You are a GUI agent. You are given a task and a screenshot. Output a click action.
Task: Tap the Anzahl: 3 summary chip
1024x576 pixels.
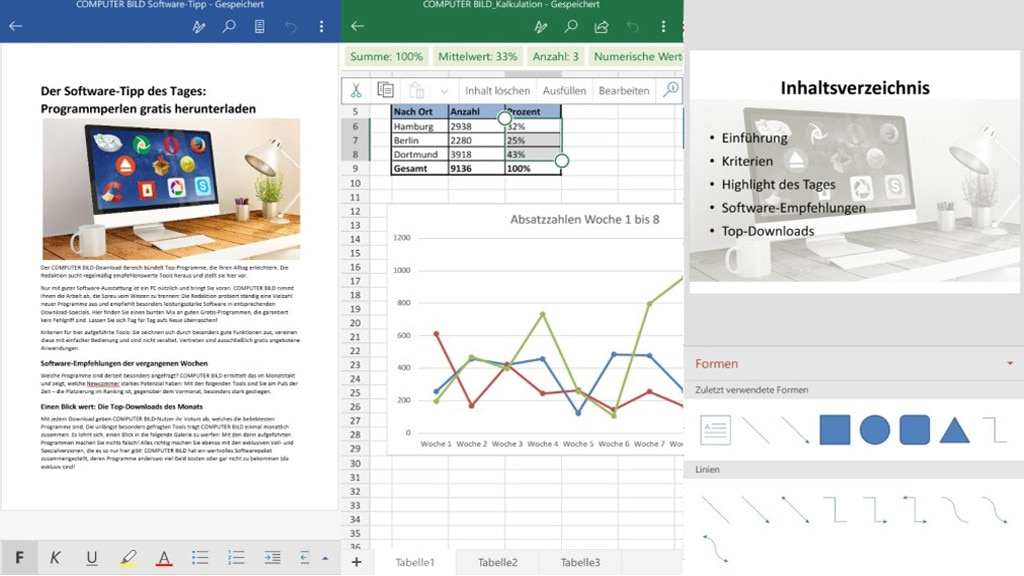click(x=555, y=57)
